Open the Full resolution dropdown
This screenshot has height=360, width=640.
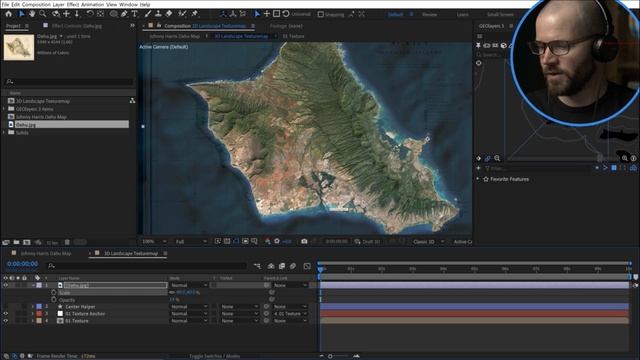pyautogui.click(x=191, y=242)
